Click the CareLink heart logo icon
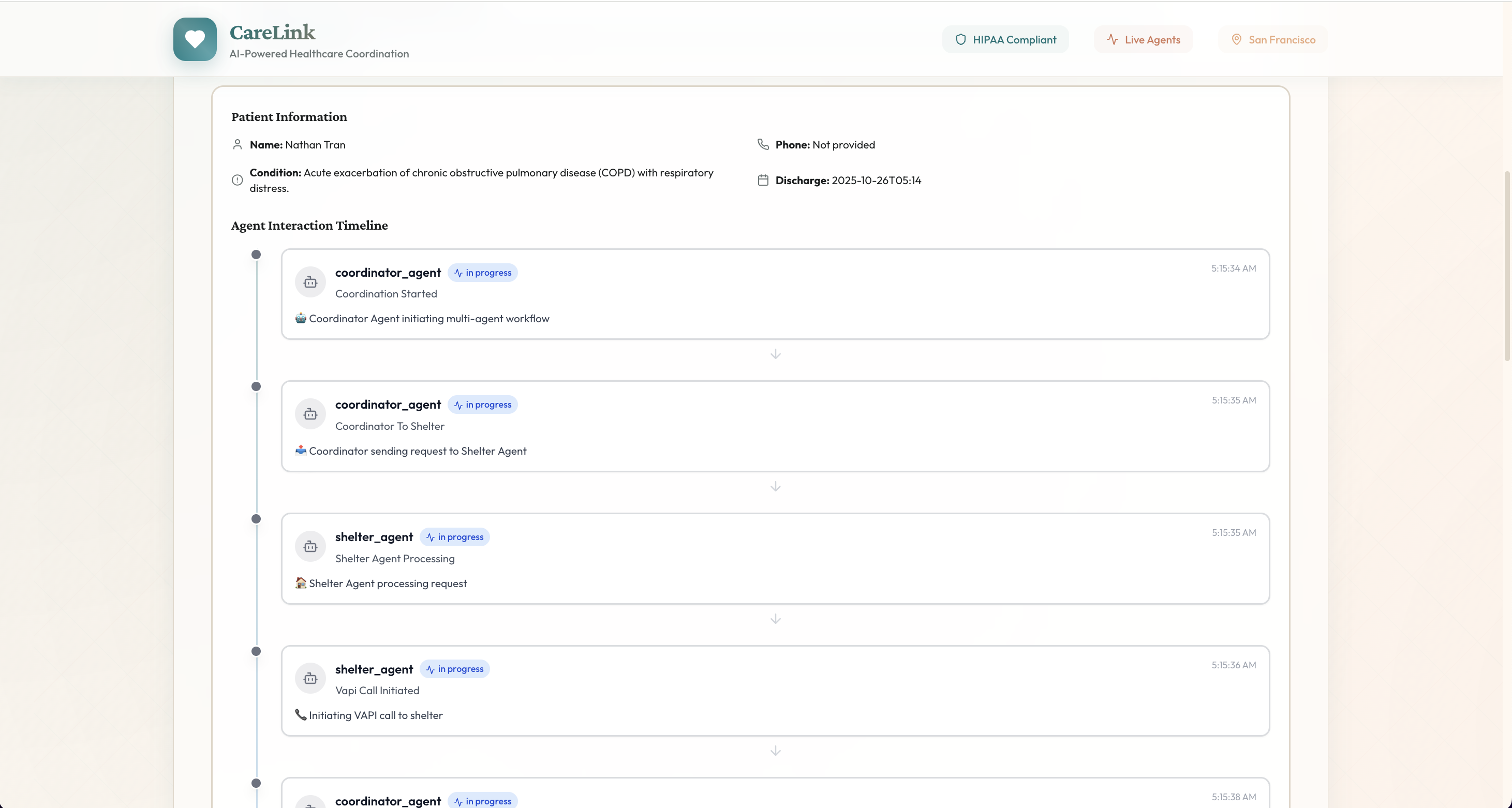Screen dimensions: 1512x808 195,39
